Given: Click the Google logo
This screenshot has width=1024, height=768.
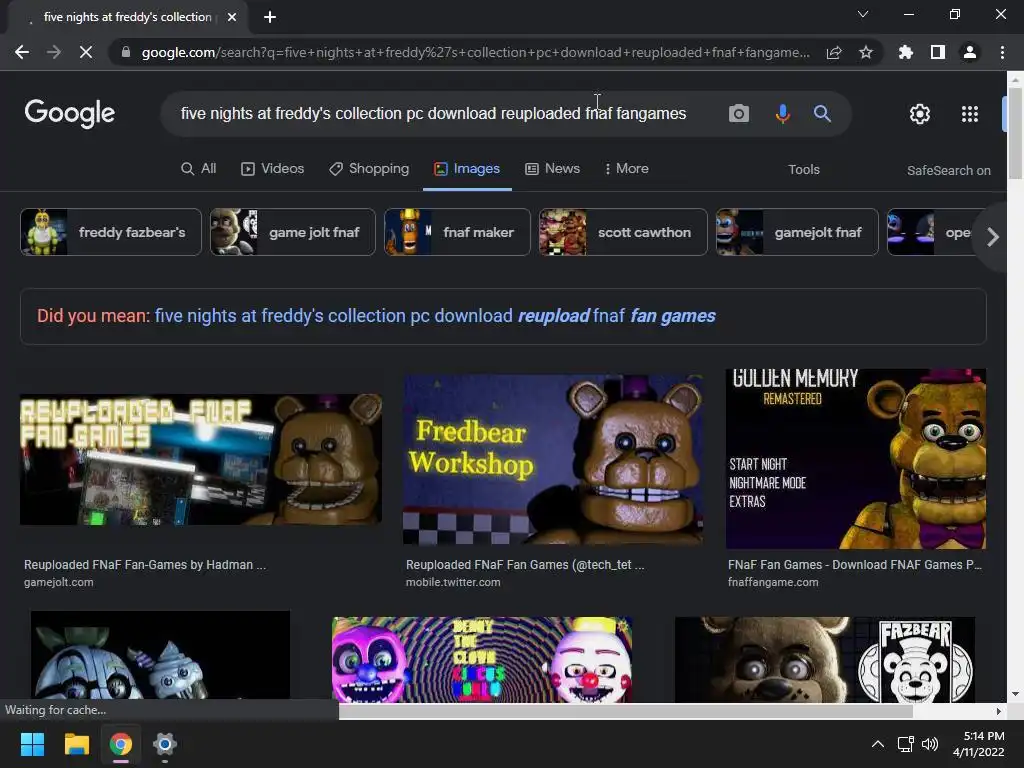Looking at the screenshot, I should coord(69,114).
